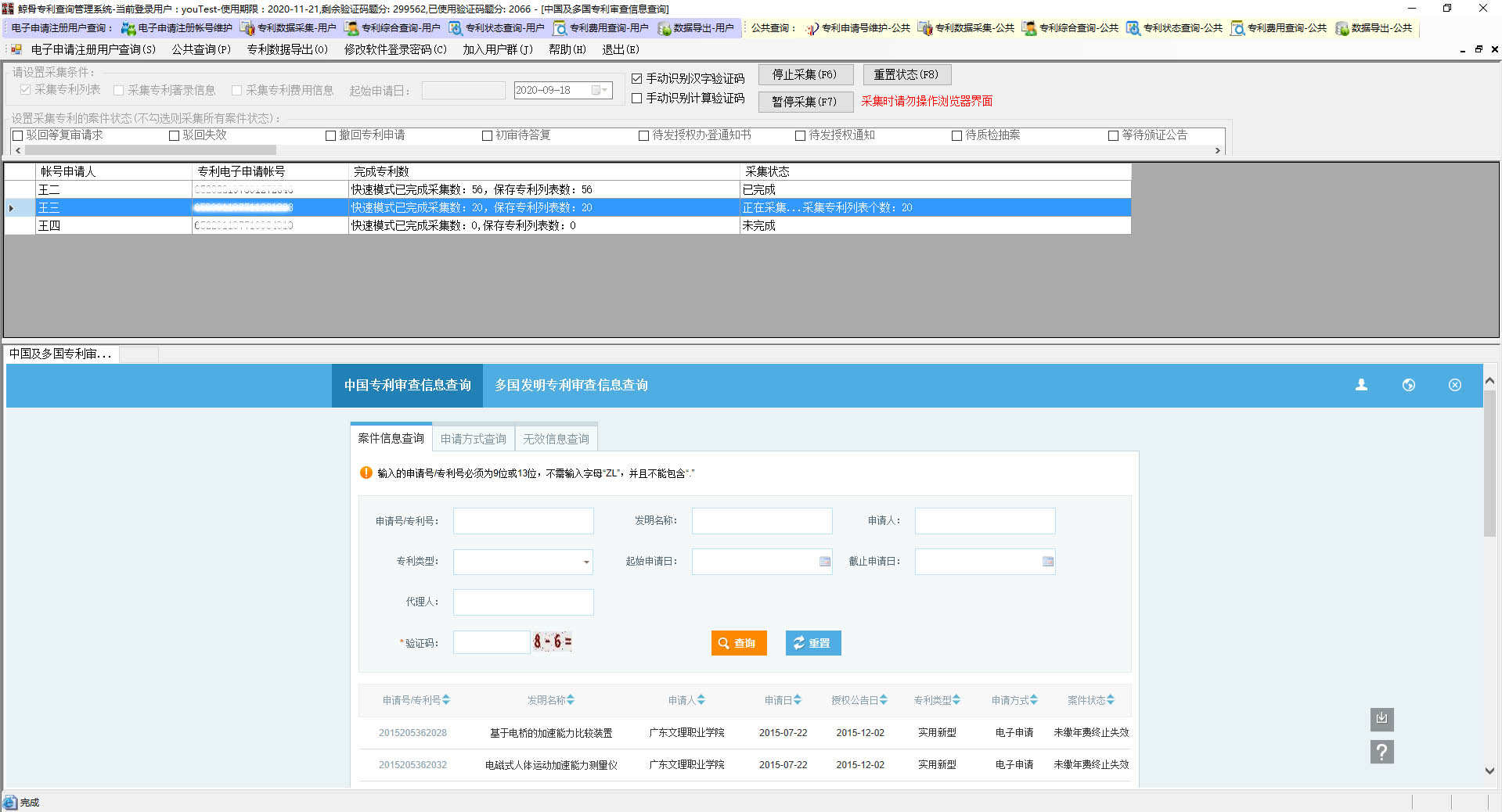The image size is (1502, 812).
Task: Open calendar icon for 截止申请日 field
Action: coord(1047,562)
